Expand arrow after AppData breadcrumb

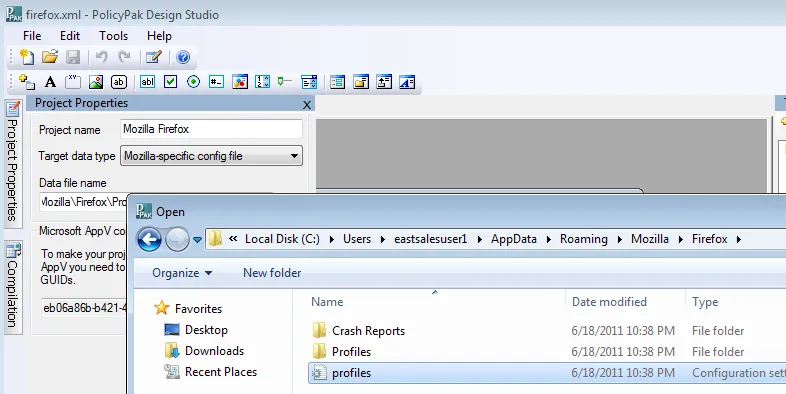(548, 240)
